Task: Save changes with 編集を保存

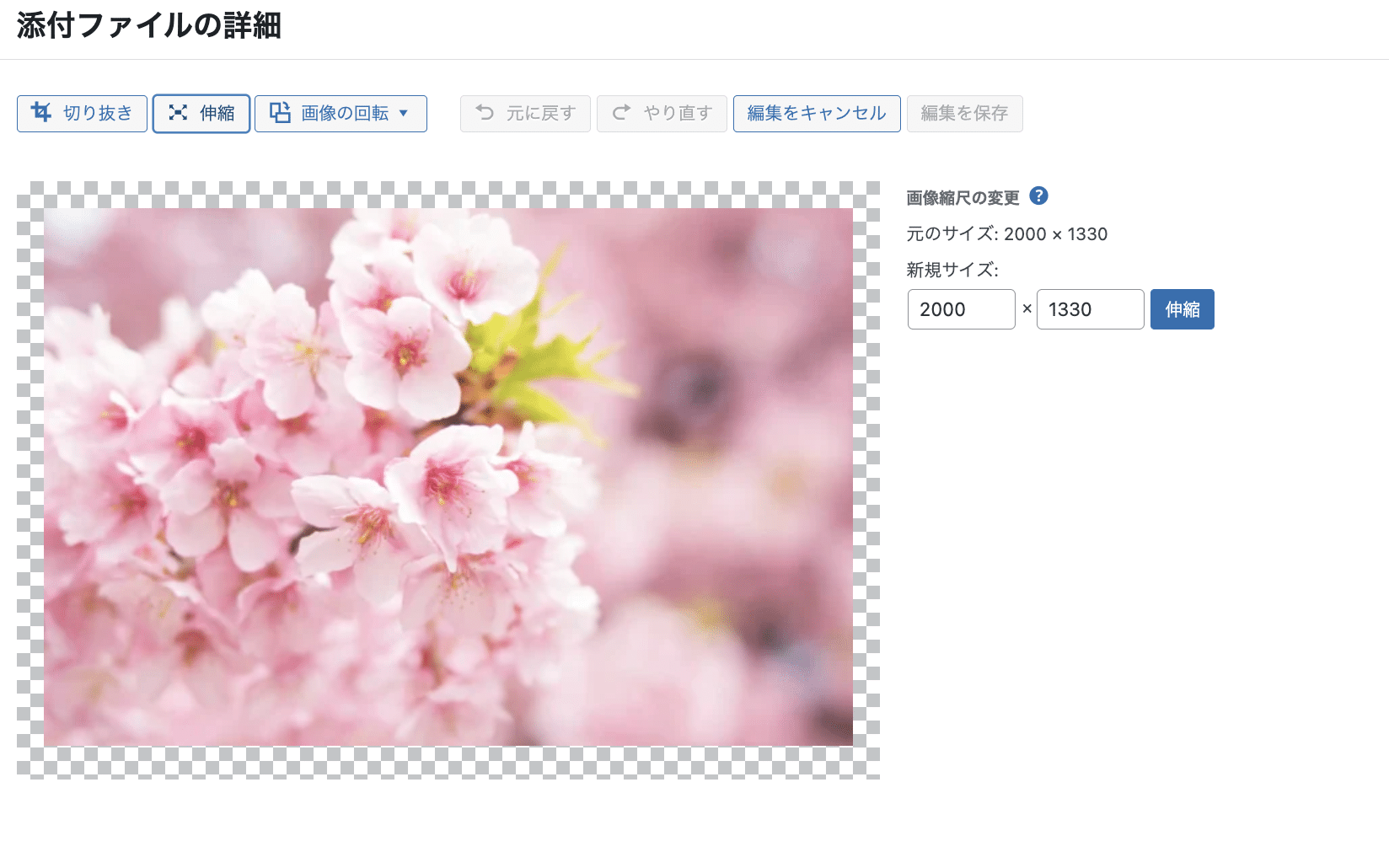Action: 964,113
